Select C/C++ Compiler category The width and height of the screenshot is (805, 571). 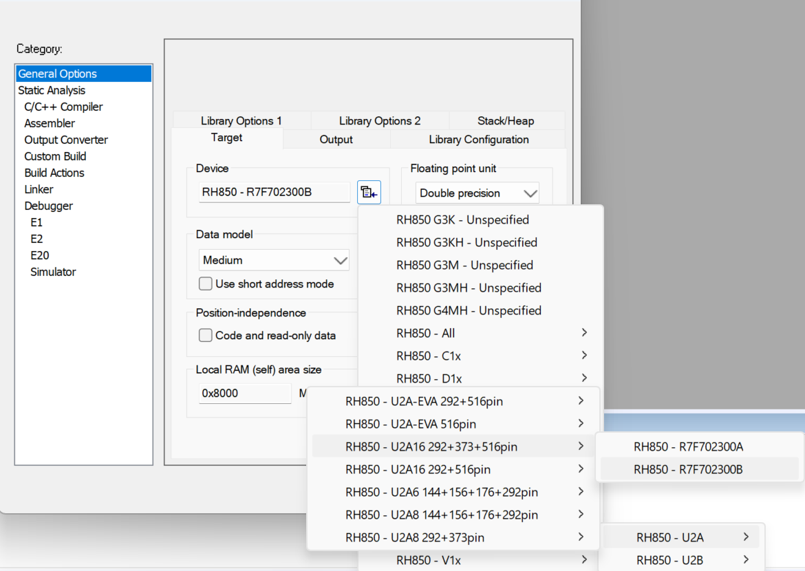pyautogui.click(x=63, y=107)
